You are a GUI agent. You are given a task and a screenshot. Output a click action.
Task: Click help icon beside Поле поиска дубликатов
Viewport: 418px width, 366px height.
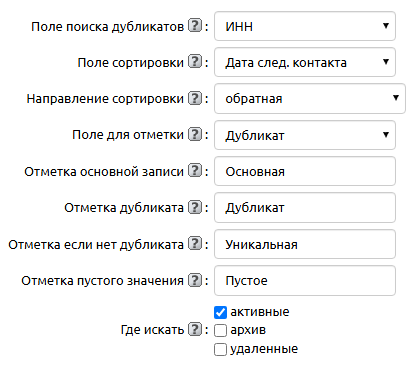click(x=195, y=26)
